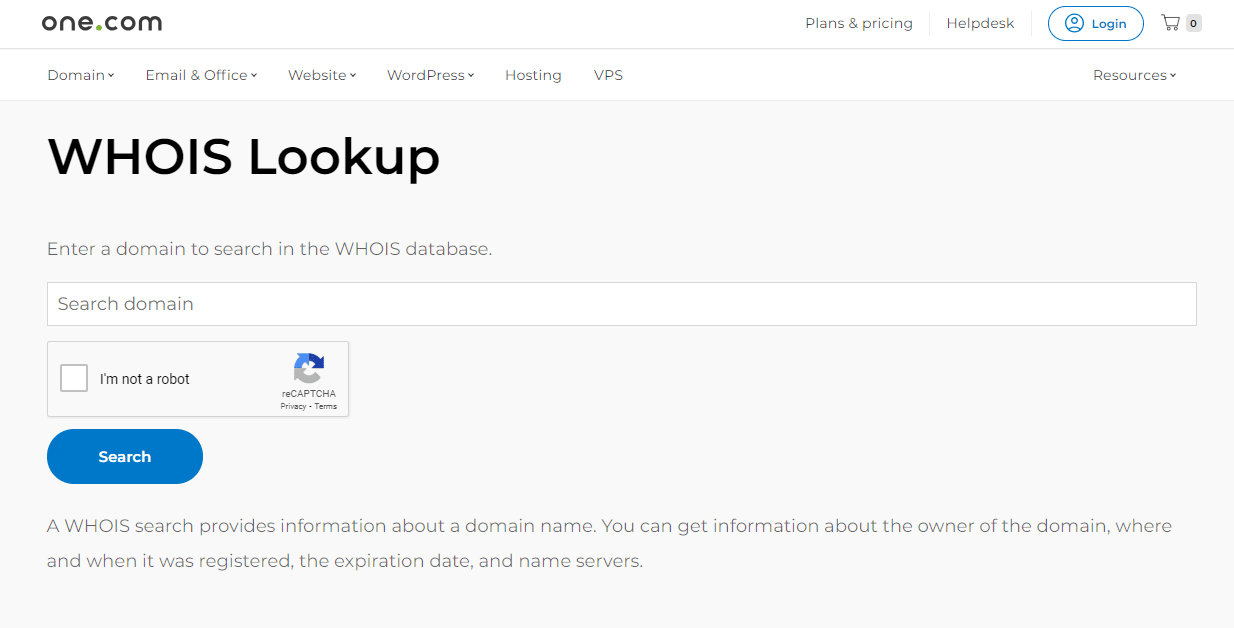Click the Search button
1234x628 pixels.
click(124, 456)
